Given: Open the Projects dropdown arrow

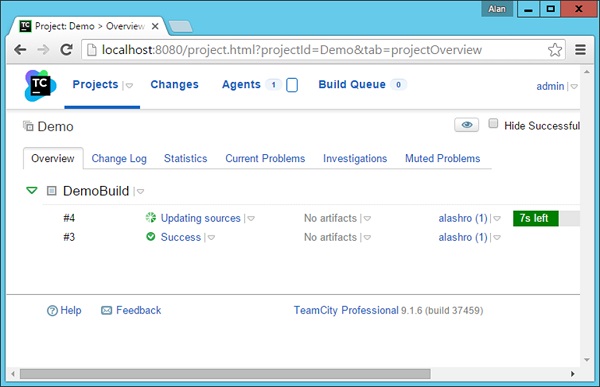Looking at the screenshot, I should point(129,85).
